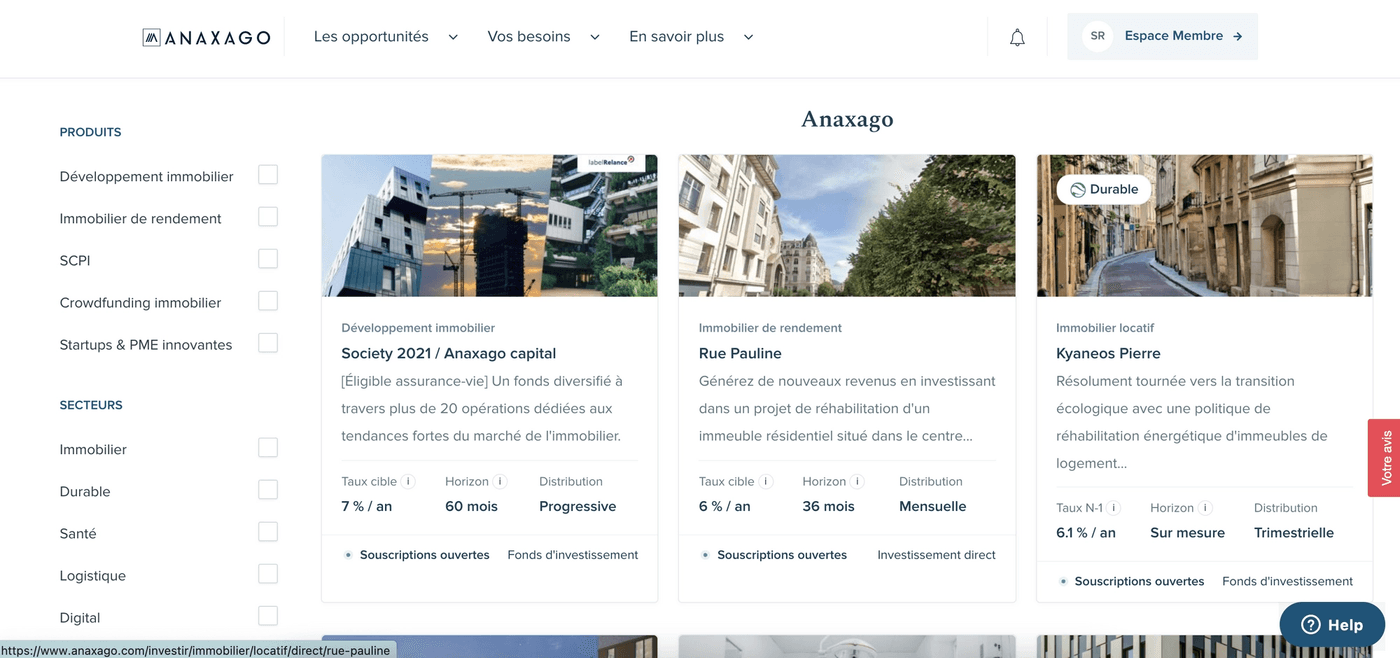Click the PRODUITS filter heading

(x=90, y=132)
